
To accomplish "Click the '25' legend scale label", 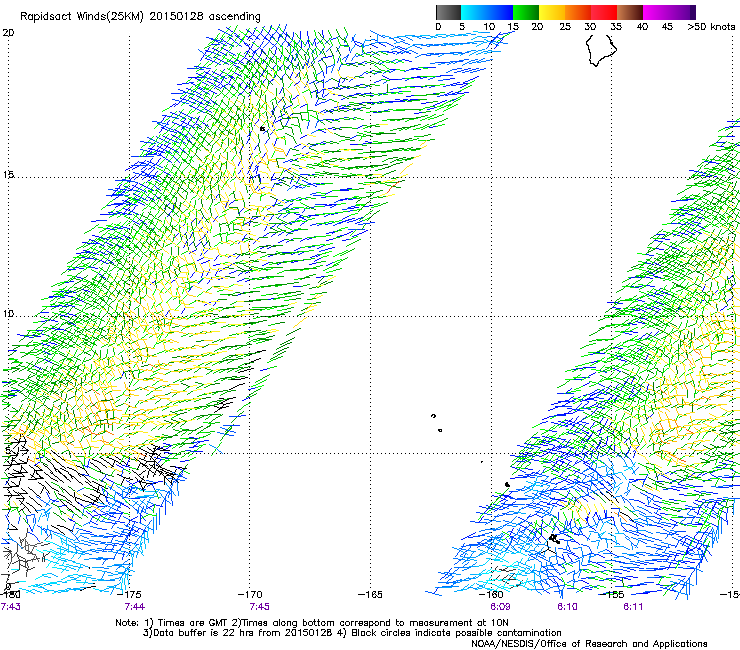I will point(565,27).
